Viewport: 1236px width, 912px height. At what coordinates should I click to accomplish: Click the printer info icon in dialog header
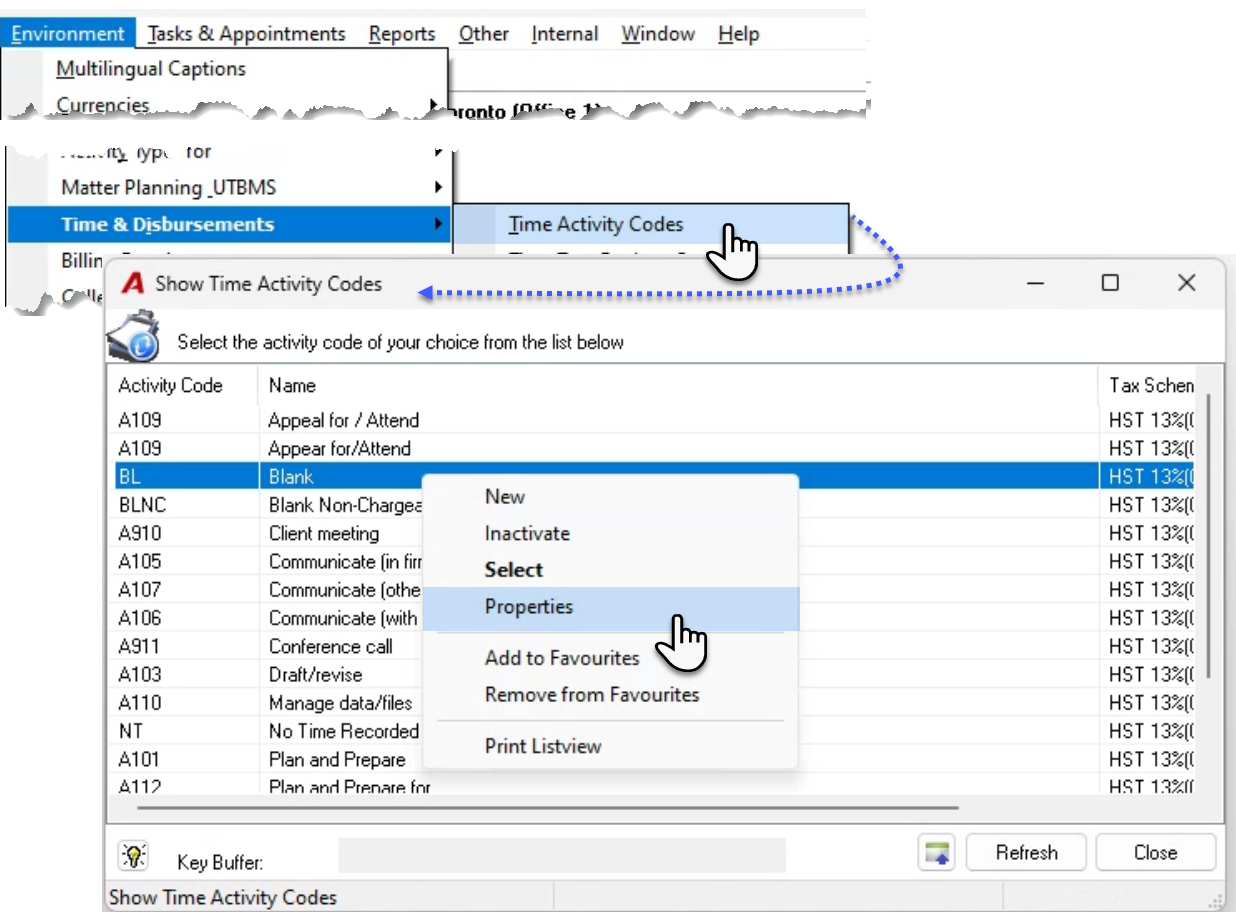(133, 336)
